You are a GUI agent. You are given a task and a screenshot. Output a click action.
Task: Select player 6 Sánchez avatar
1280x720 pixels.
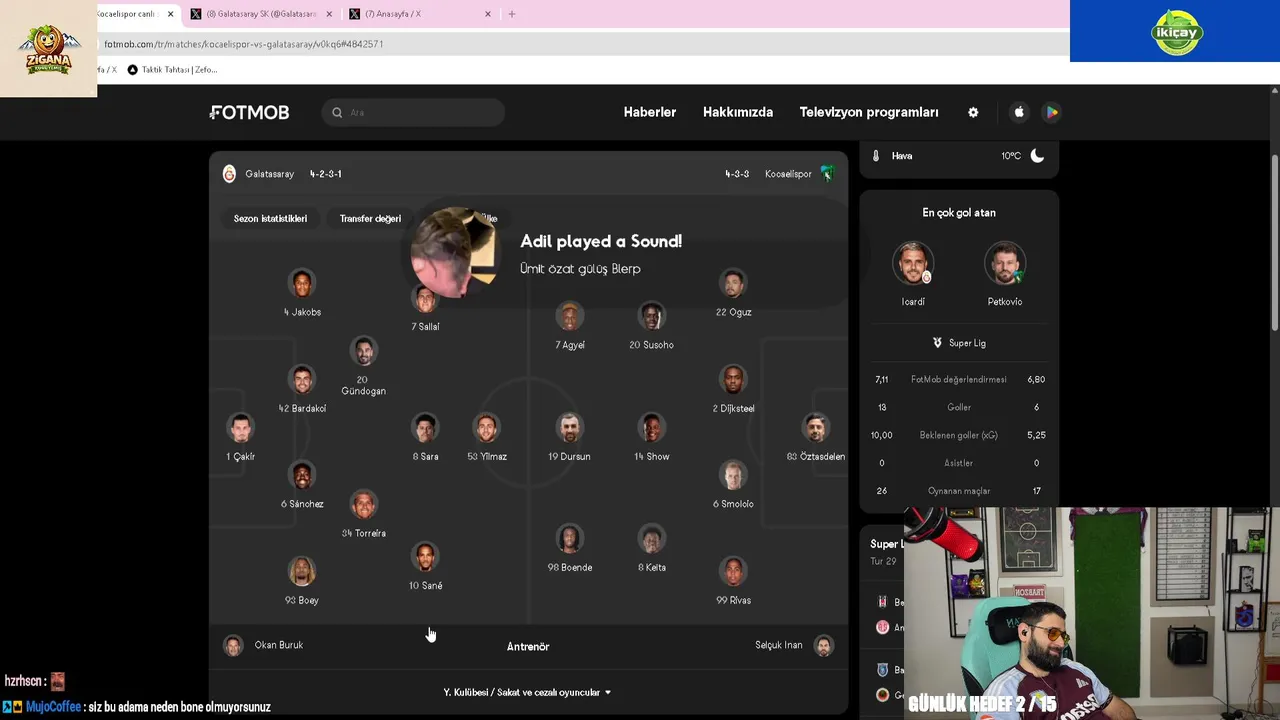pyautogui.click(x=302, y=476)
